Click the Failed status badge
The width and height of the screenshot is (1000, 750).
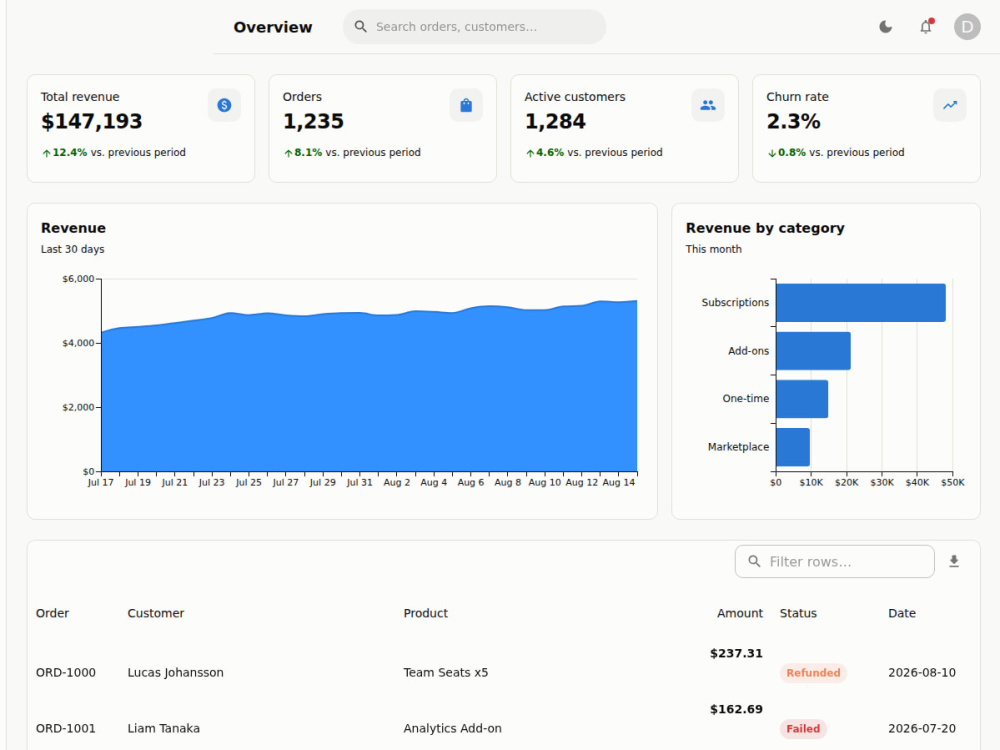[x=803, y=729]
